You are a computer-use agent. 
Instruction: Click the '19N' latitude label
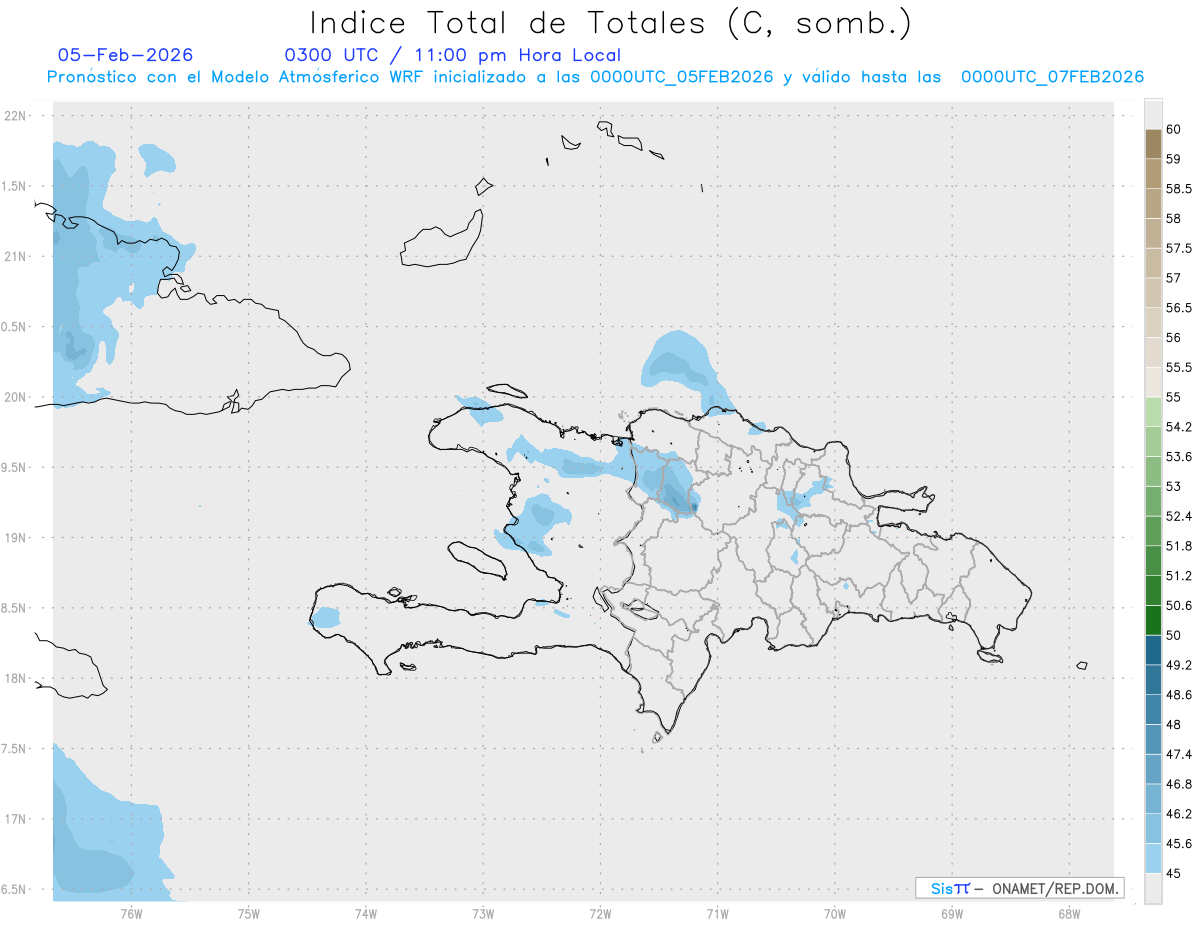(16, 537)
